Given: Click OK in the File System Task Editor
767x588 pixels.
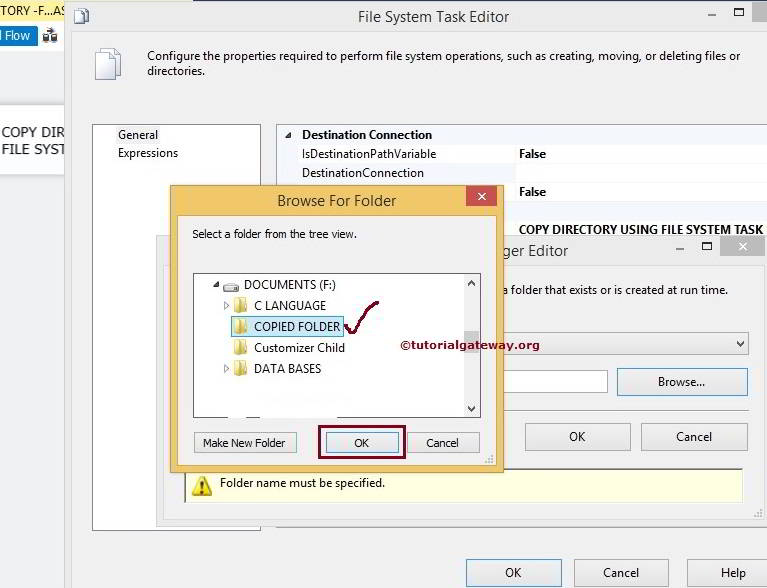Looking at the screenshot, I should (x=514, y=573).
